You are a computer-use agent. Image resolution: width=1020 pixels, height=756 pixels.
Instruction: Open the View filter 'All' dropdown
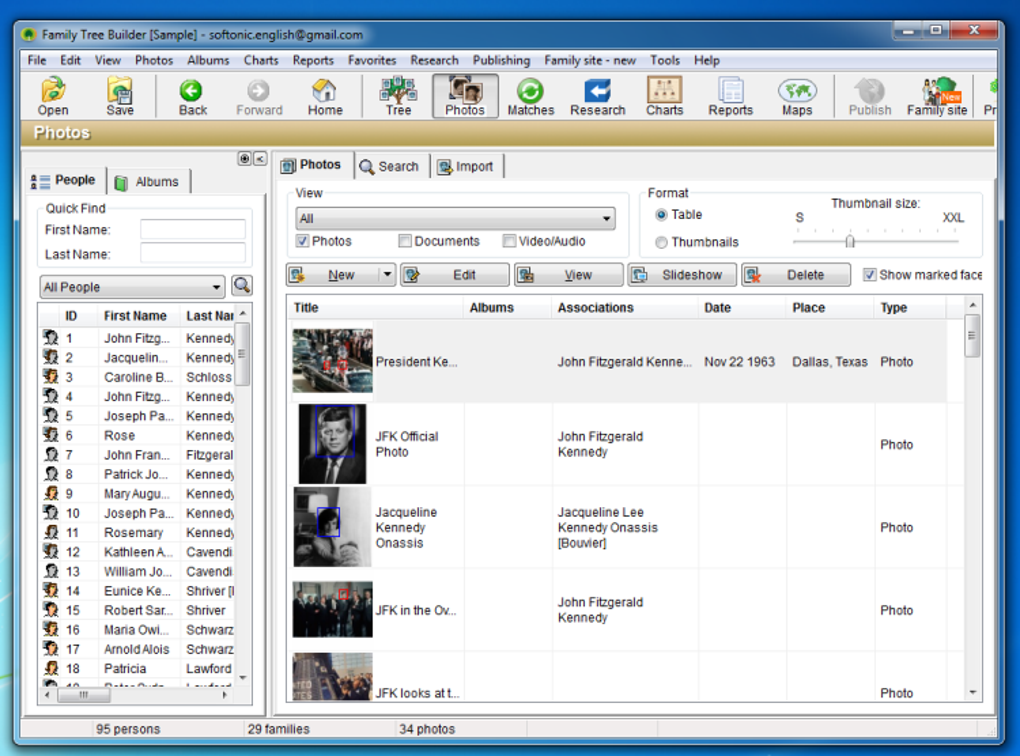point(455,219)
